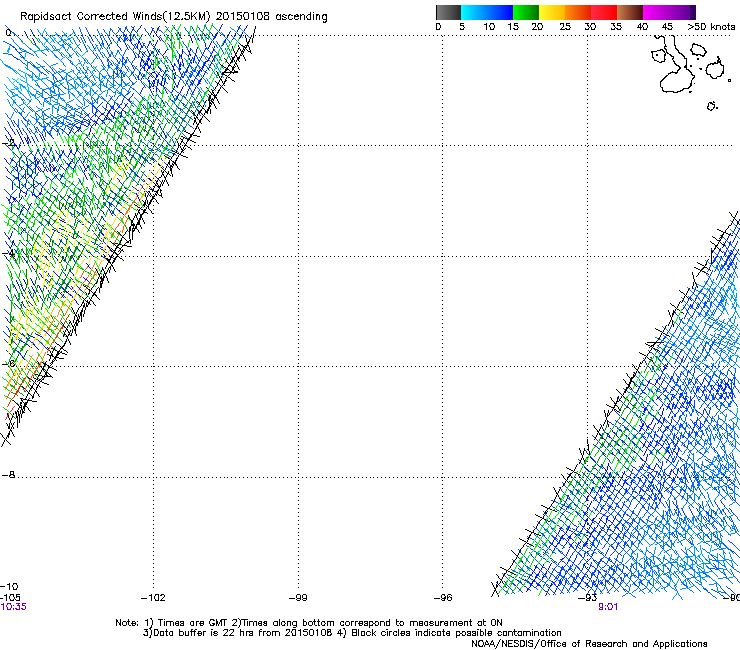The height and width of the screenshot is (650, 740).
Task: Select the yellow 20-25 knots legend color
Action: click(x=552, y=12)
